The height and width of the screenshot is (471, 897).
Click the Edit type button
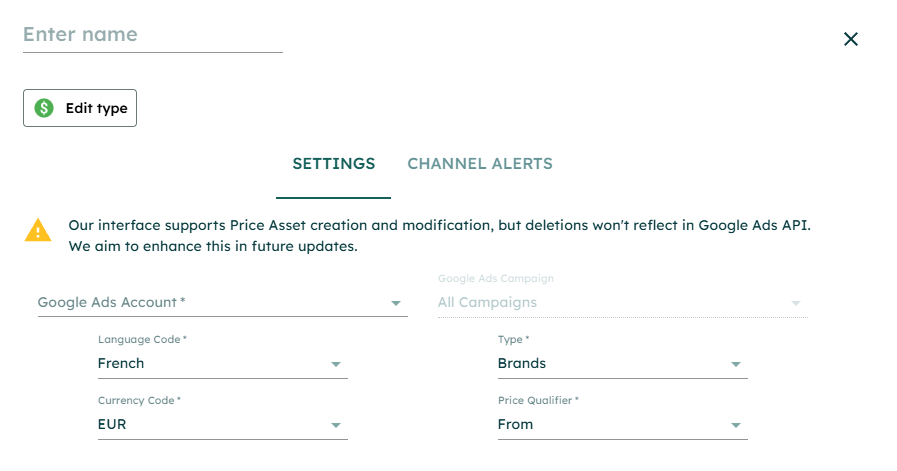(80, 108)
